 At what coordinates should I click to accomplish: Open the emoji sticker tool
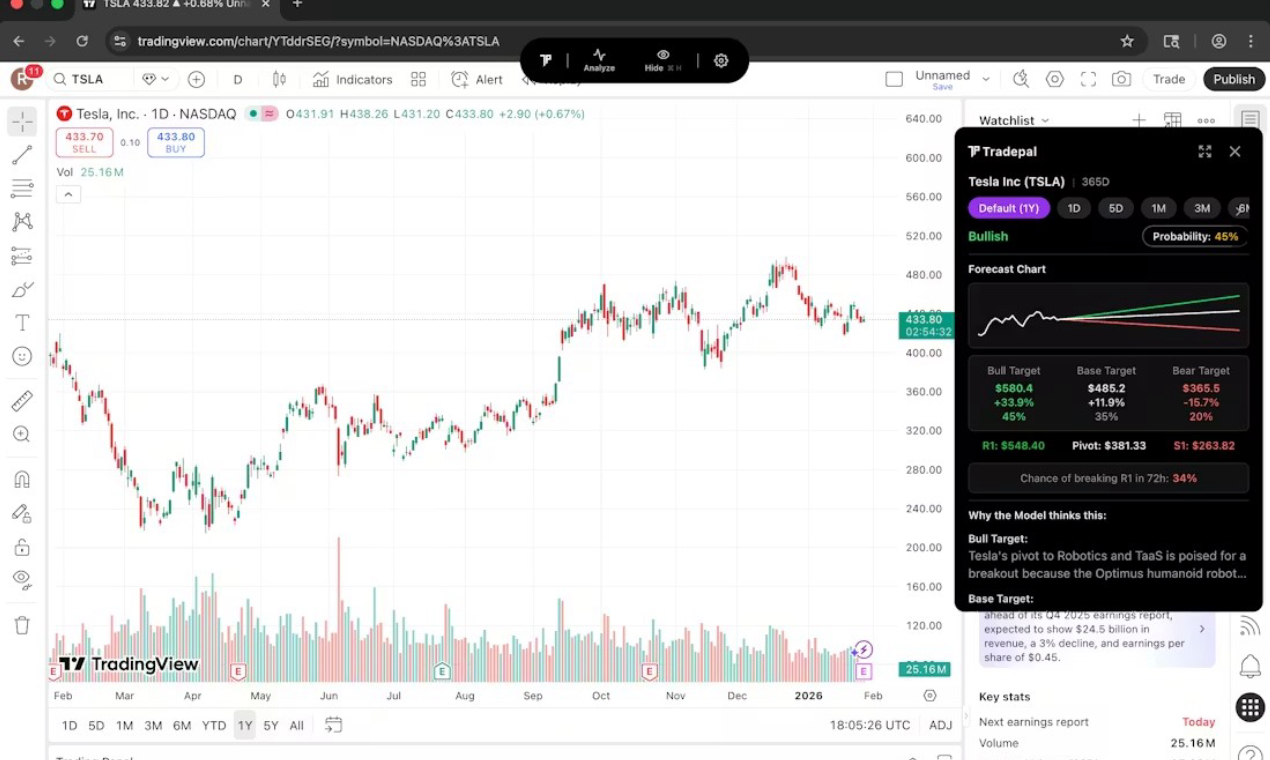click(22, 356)
